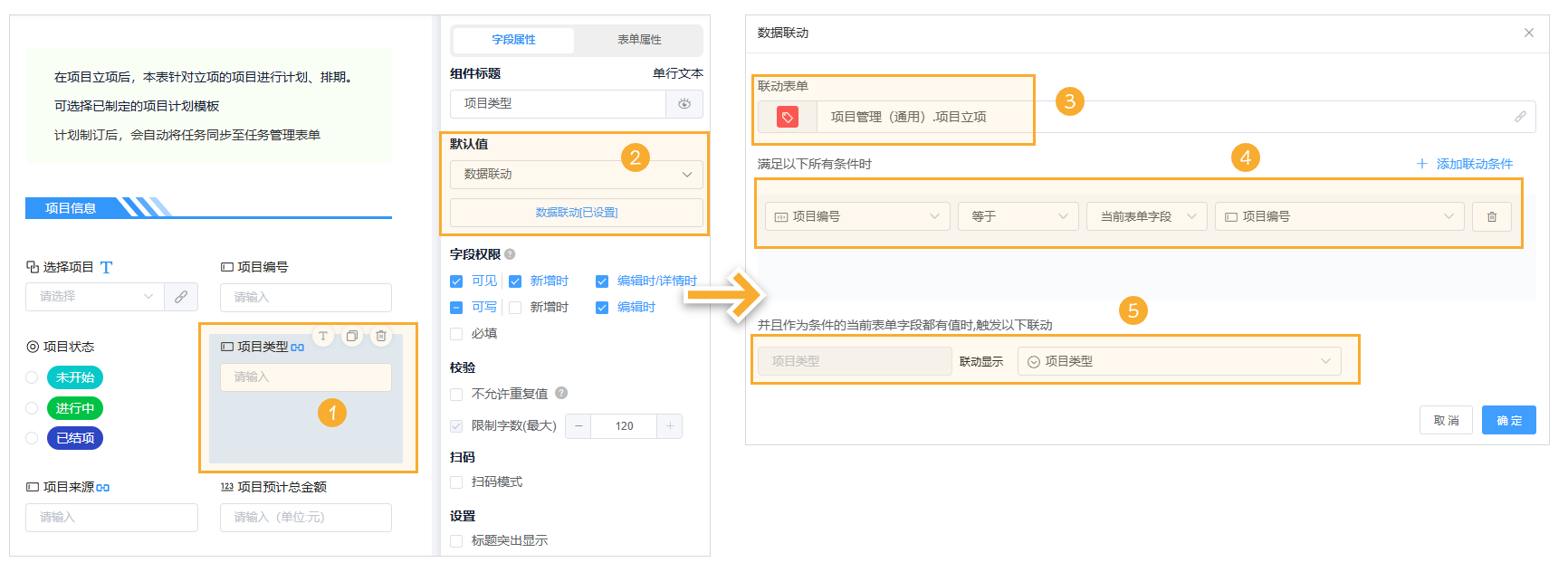This screenshot has height=572, width=1568.
Task: Click the edit link icon in 联动表单 field
Action: click(x=1520, y=117)
